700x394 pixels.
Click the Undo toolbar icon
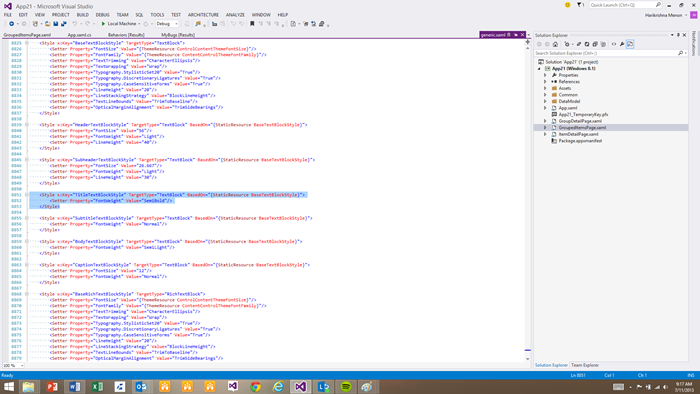(x=75, y=24)
